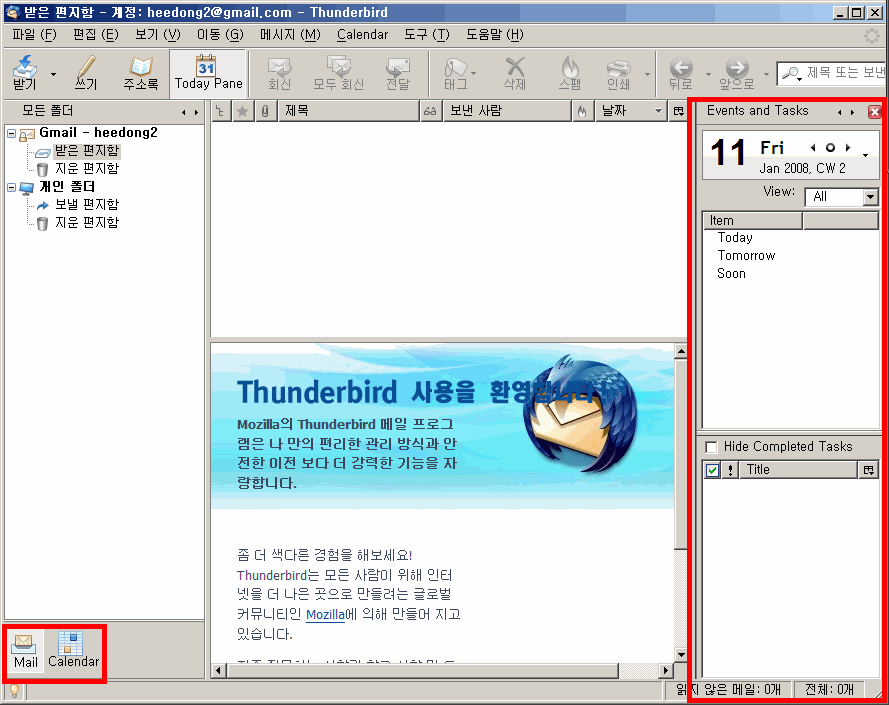Image resolution: width=889 pixels, height=705 pixels.
Task: Open the Forward history dropdown arrow
Action: click(767, 74)
